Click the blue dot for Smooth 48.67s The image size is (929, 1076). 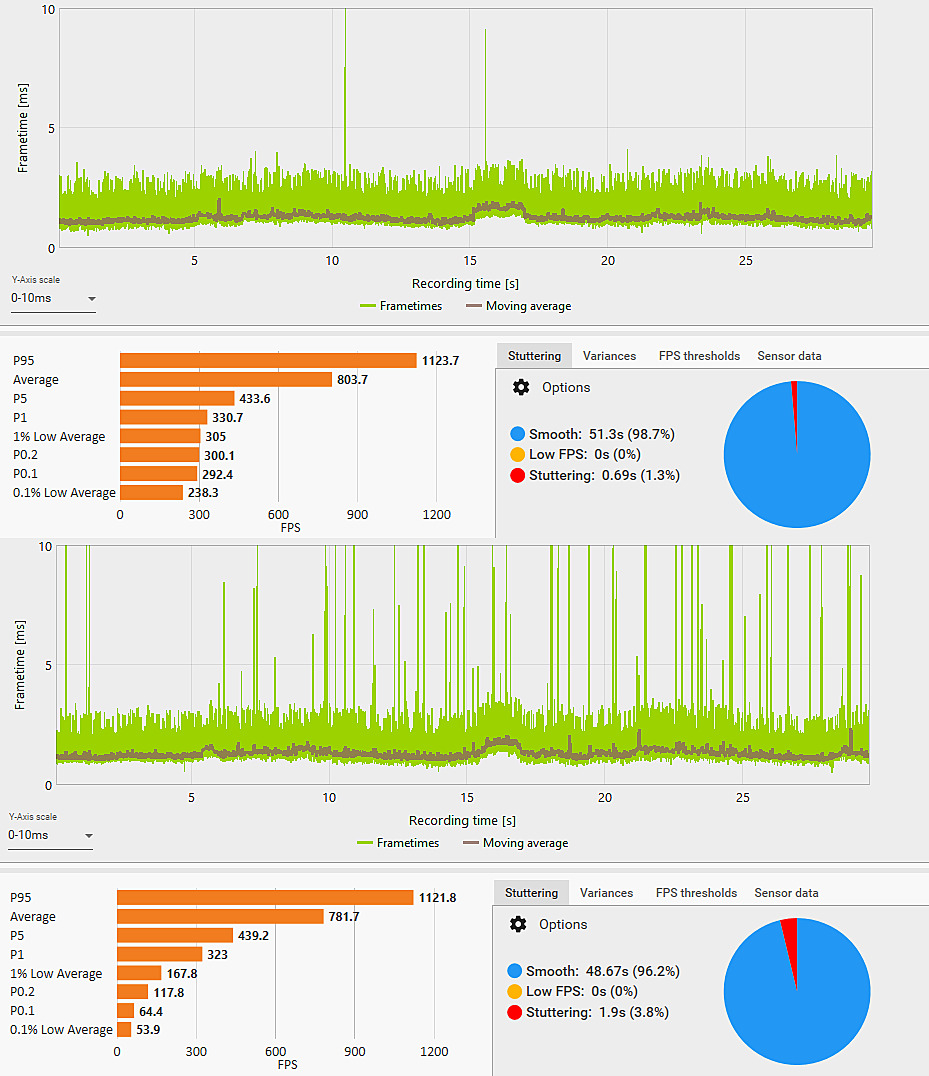[x=514, y=972]
